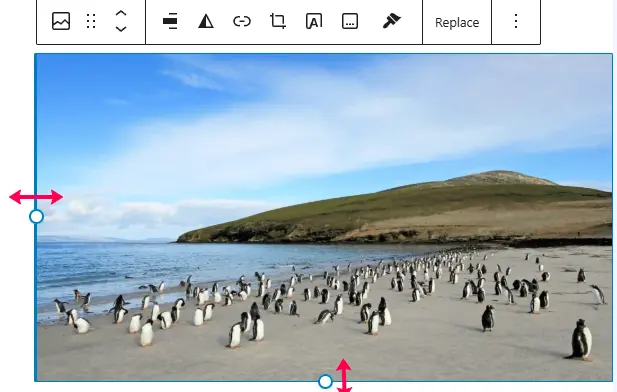
Task: Move the block up with the up chevron
Action: point(121,14)
